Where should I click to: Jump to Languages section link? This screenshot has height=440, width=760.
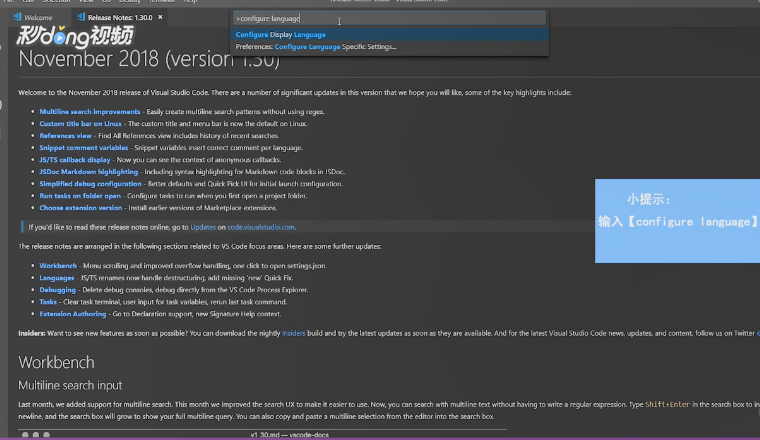pyautogui.click(x=57, y=278)
